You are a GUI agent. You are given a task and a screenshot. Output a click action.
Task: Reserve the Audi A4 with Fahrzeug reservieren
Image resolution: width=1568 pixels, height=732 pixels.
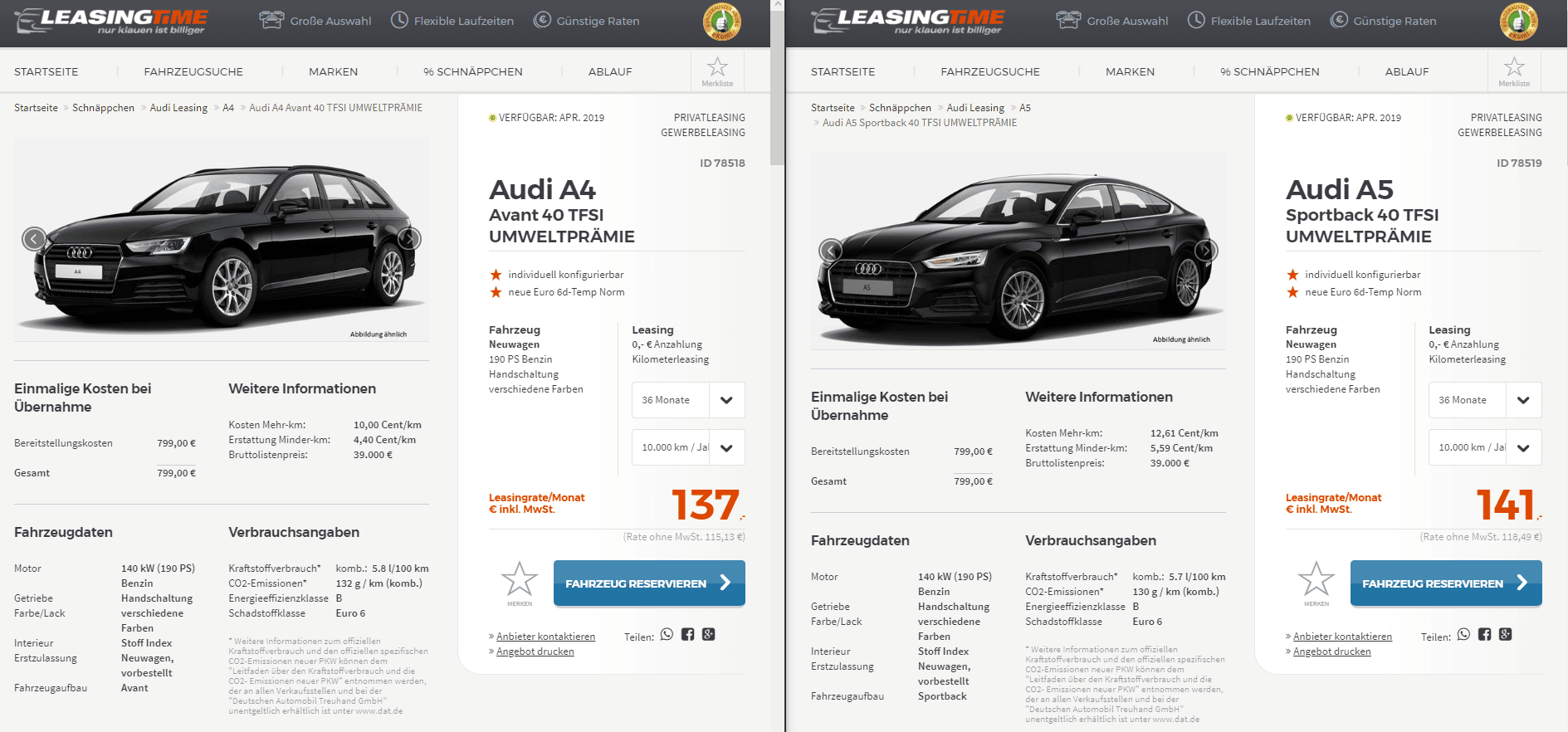tap(649, 583)
